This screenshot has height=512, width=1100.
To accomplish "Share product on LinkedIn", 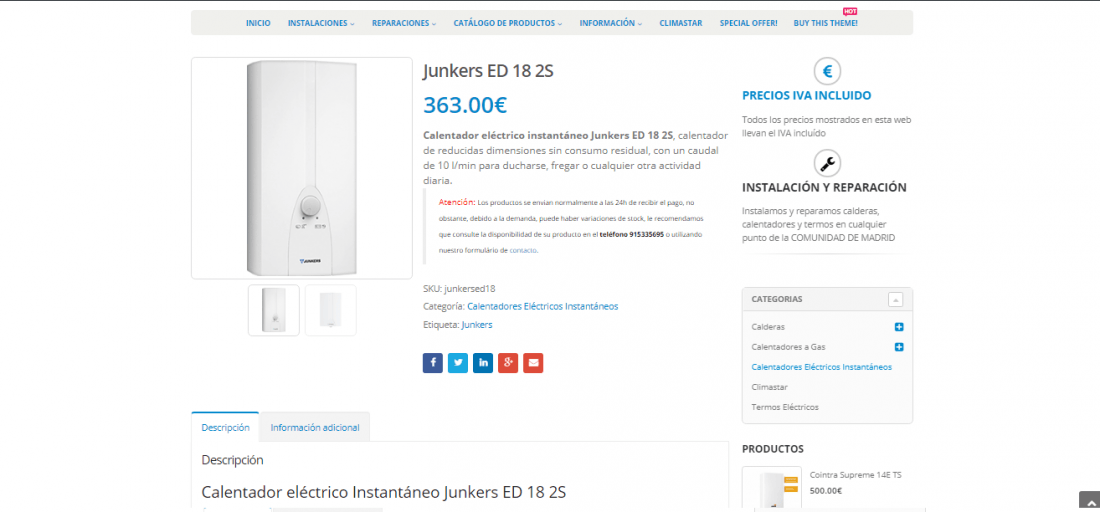I will point(483,363).
